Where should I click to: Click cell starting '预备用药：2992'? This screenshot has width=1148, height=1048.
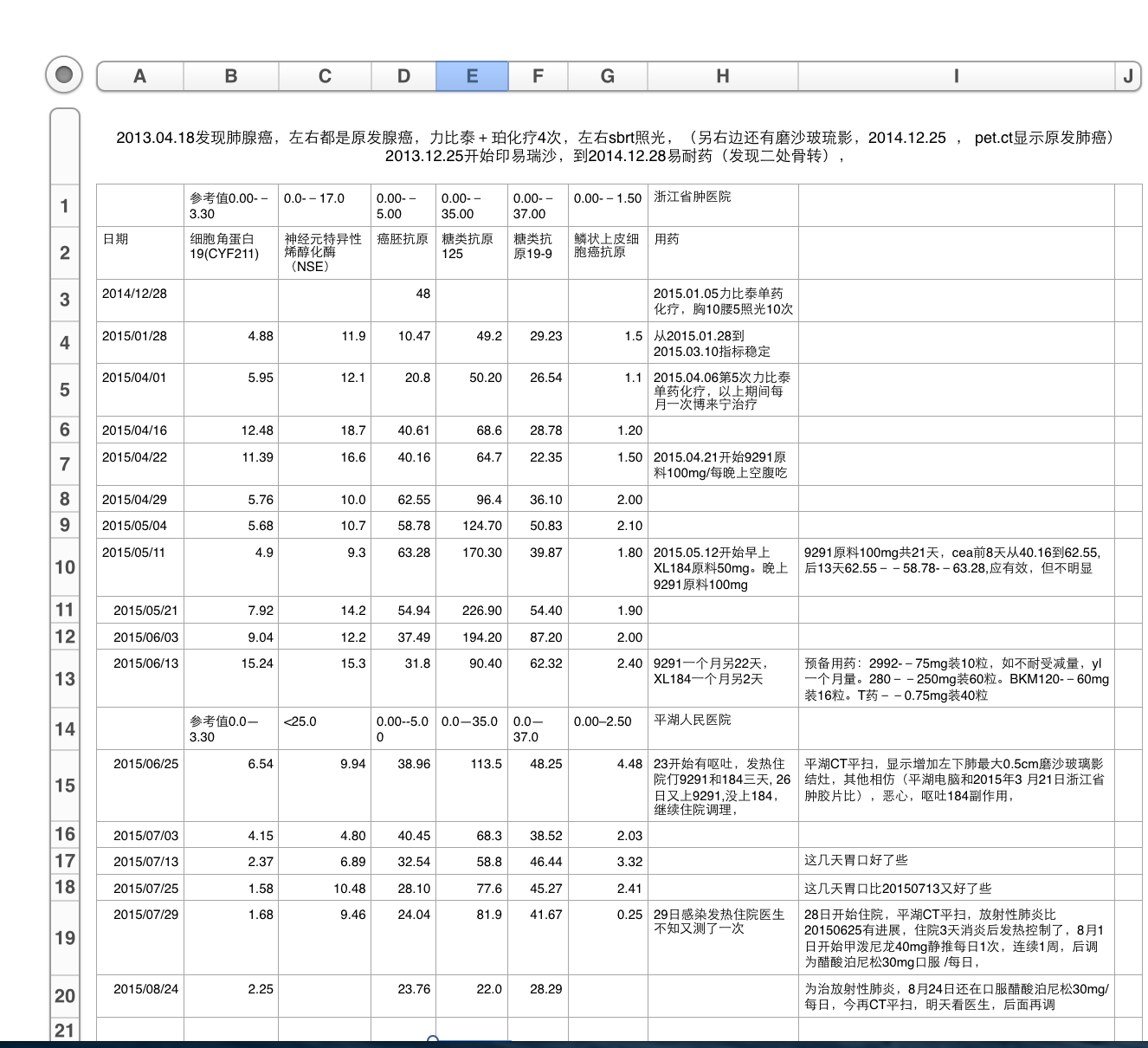[957, 678]
